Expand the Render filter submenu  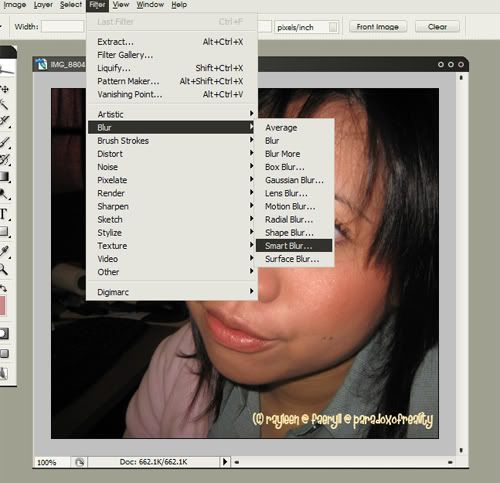click(x=172, y=193)
